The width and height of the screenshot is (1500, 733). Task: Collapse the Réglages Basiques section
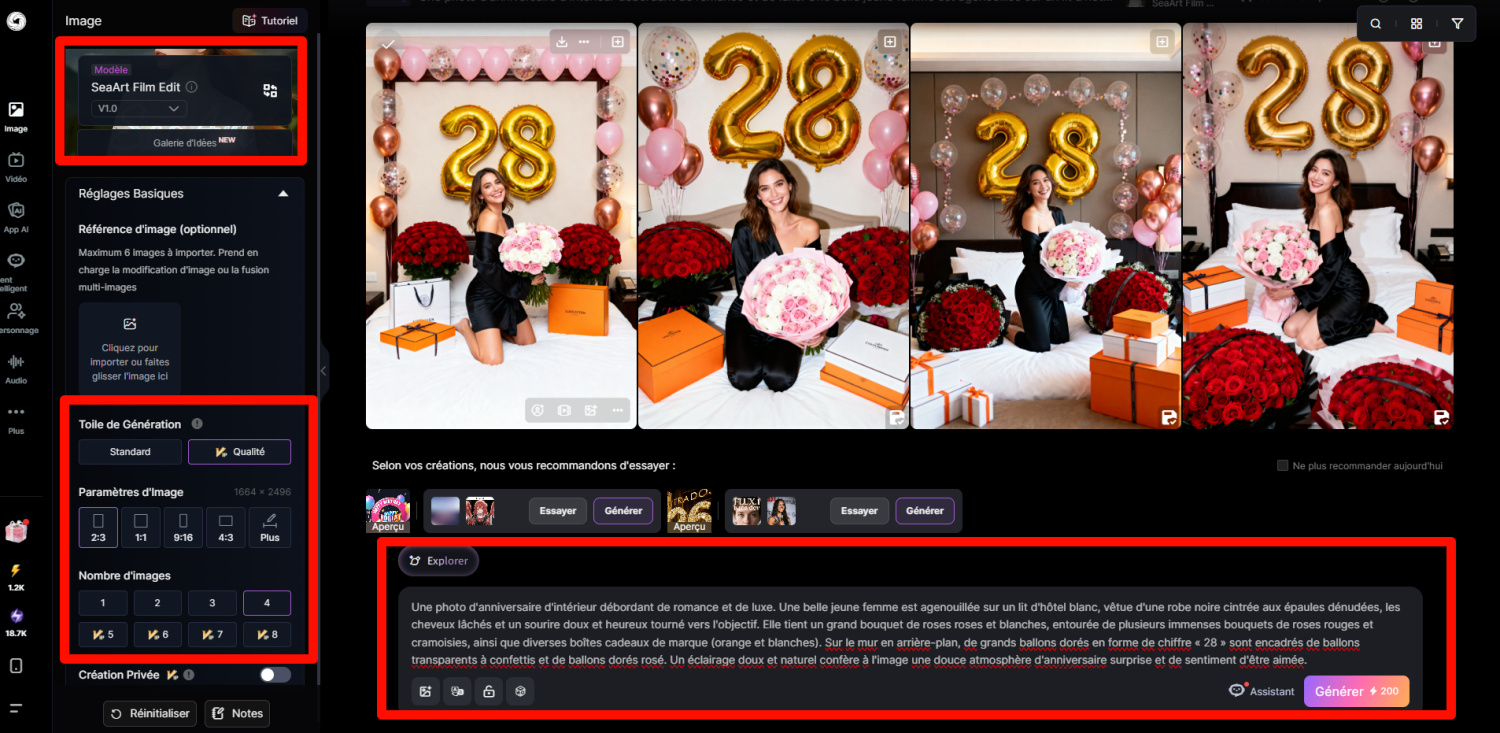(283, 194)
